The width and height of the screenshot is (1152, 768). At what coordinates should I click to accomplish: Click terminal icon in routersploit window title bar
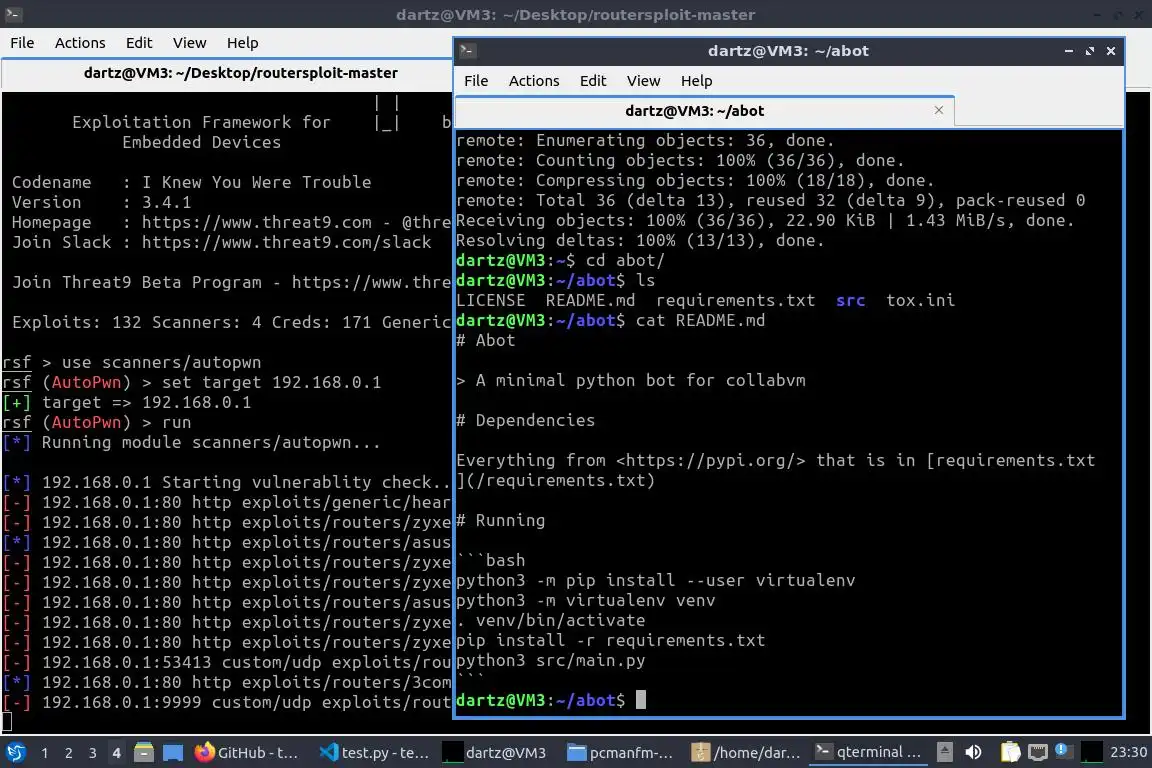click(13, 14)
